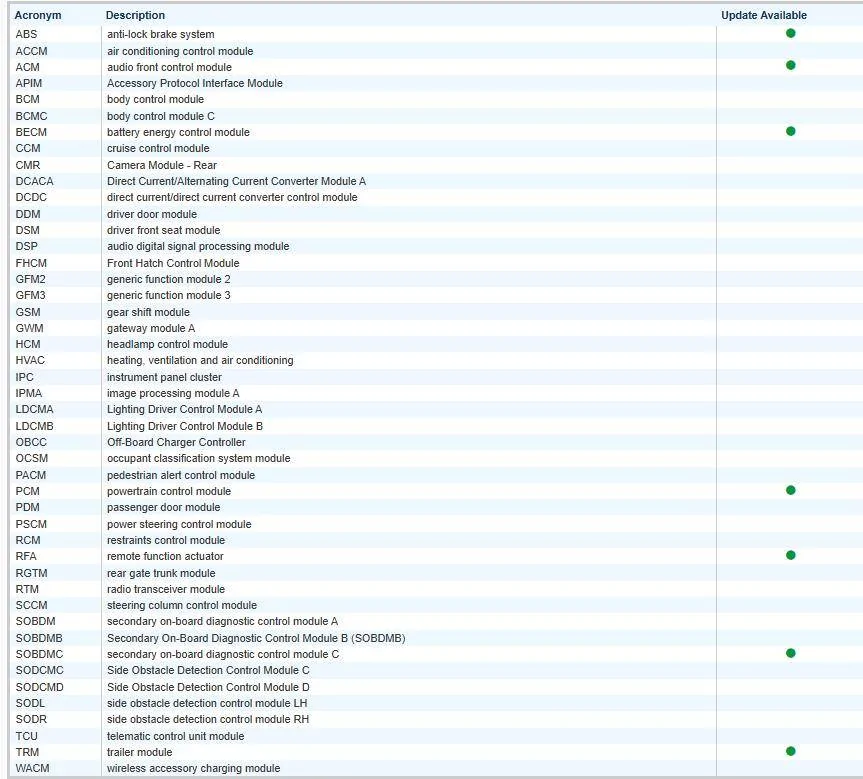Select the BECM update available dot

tap(790, 131)
